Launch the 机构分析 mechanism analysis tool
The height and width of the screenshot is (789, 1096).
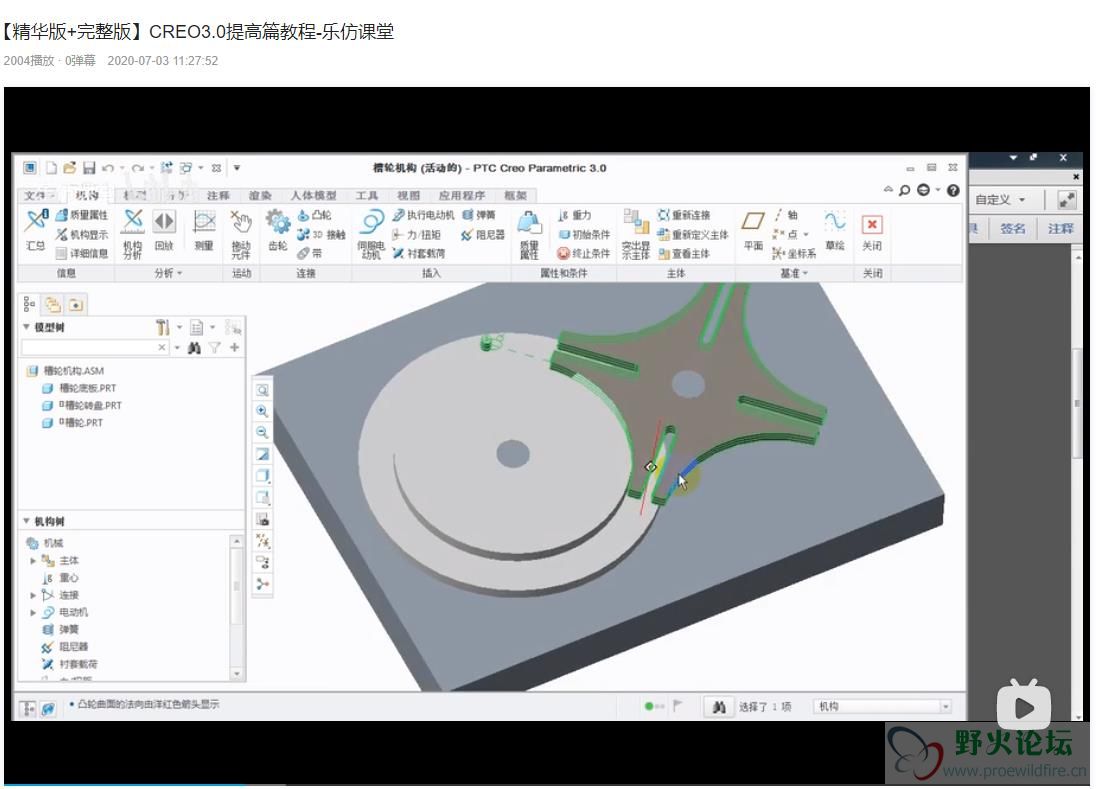pos(133,233)
